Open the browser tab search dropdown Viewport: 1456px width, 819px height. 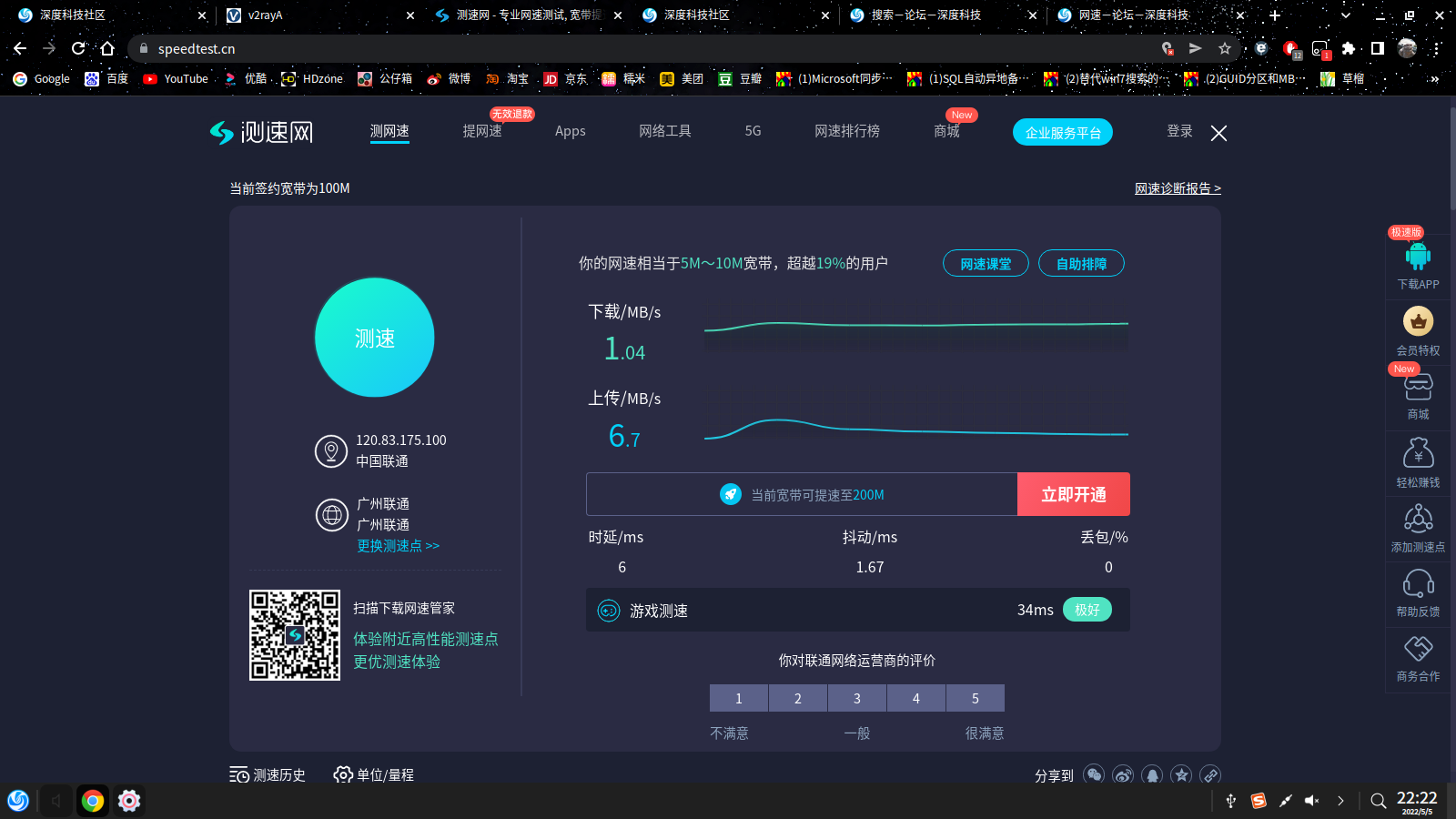(x=1345, y=15)
